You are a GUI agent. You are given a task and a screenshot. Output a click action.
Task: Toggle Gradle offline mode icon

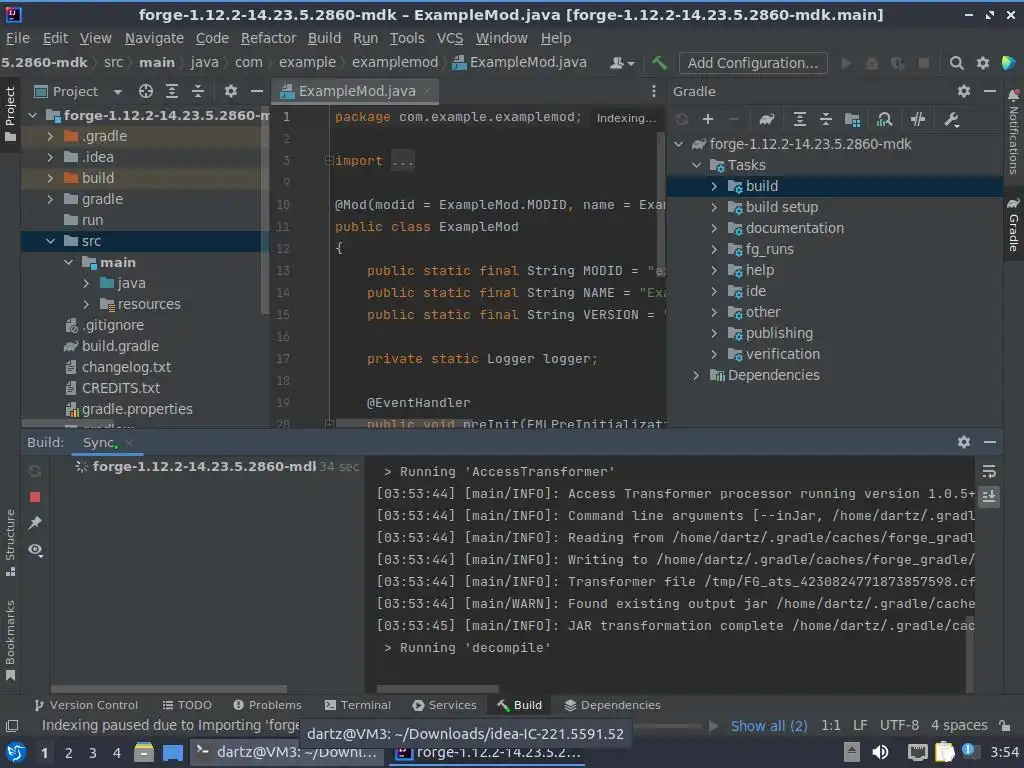click(x=918, y=119)
